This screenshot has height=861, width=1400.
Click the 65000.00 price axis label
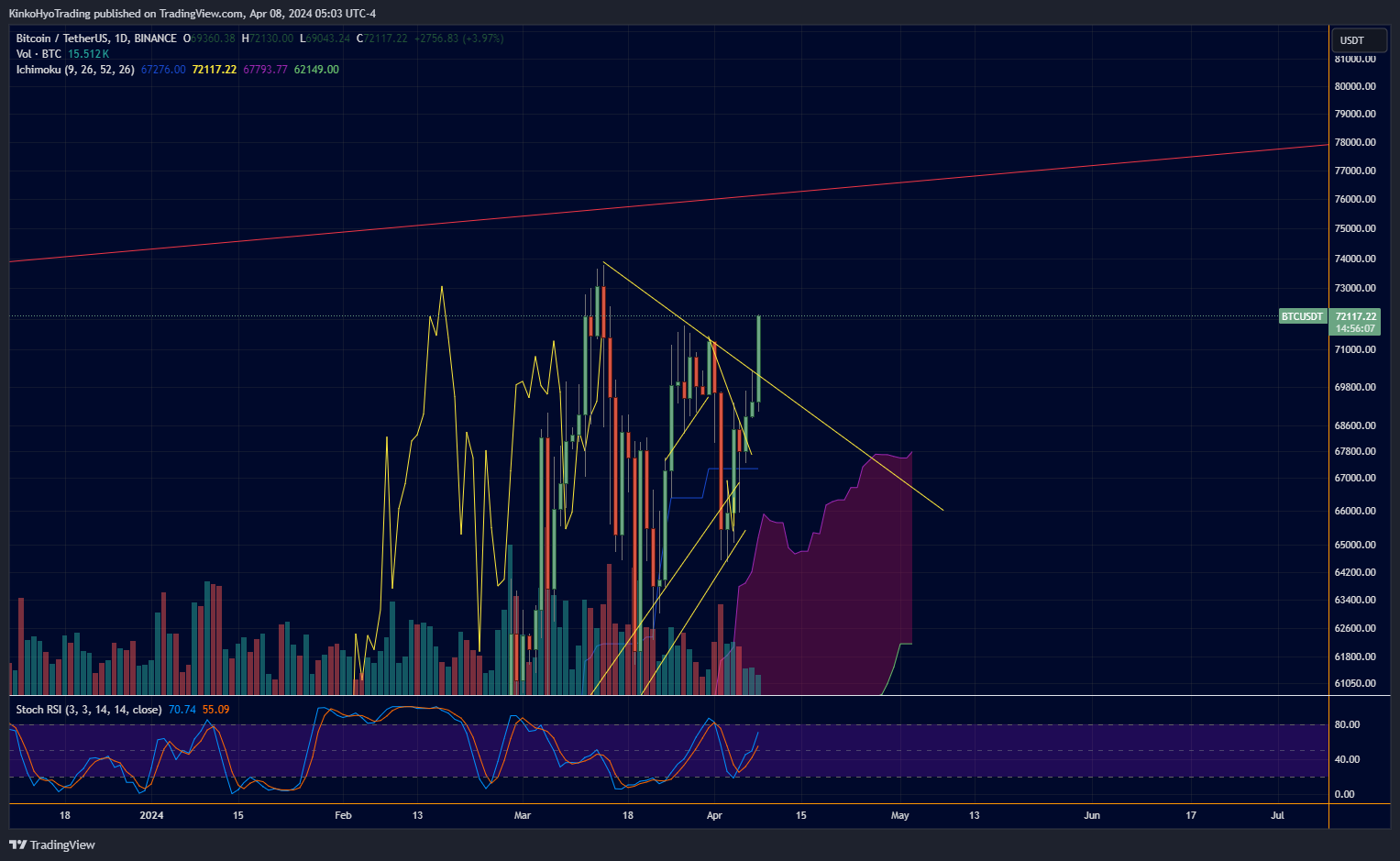click(1355, 545)
